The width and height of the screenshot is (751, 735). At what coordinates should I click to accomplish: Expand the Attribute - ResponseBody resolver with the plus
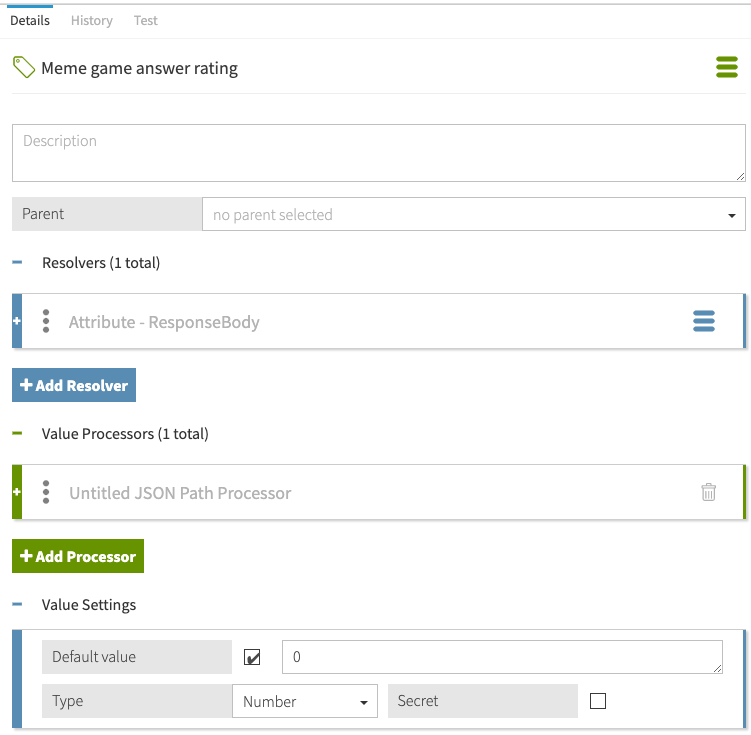pyautogui.click(x=17, y=321)
